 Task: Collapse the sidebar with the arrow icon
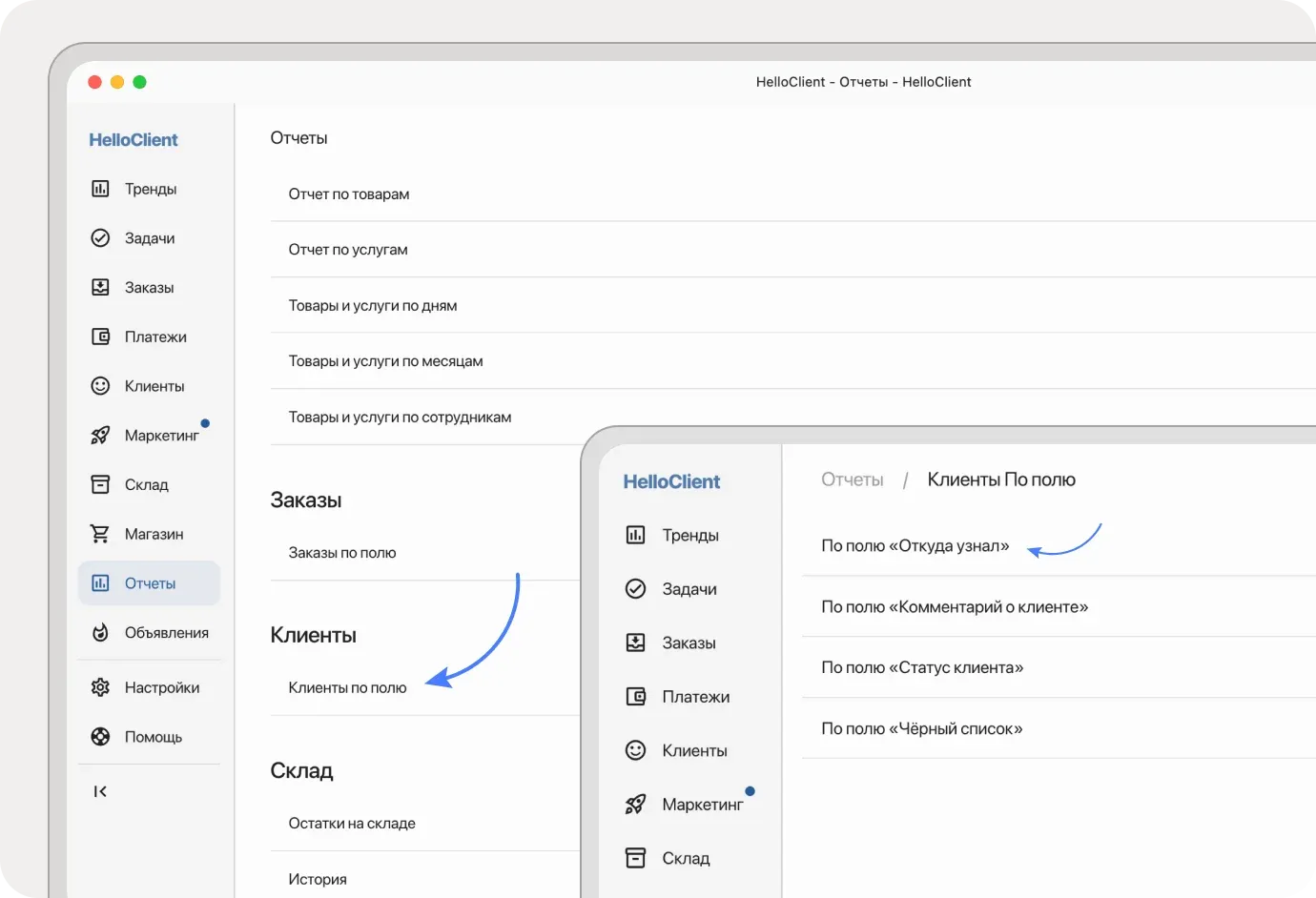pos(100,791)
